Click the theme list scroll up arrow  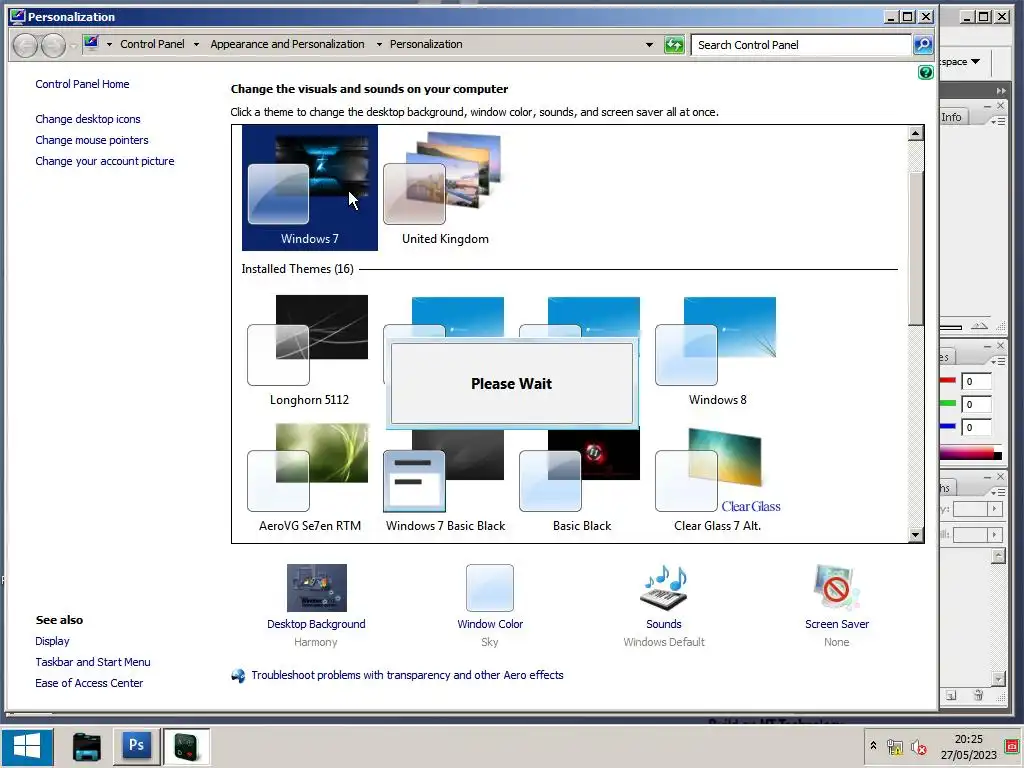(x=916, y=133)
